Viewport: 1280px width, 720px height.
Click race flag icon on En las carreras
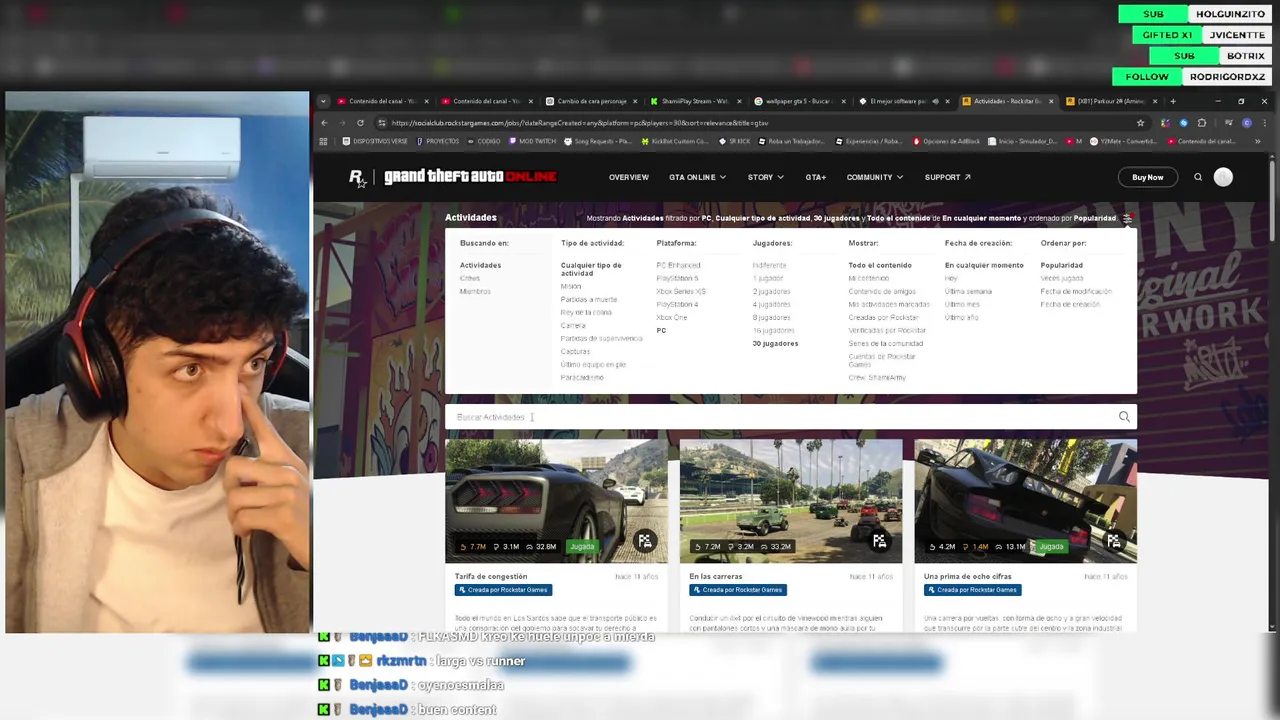coord(879,541)
